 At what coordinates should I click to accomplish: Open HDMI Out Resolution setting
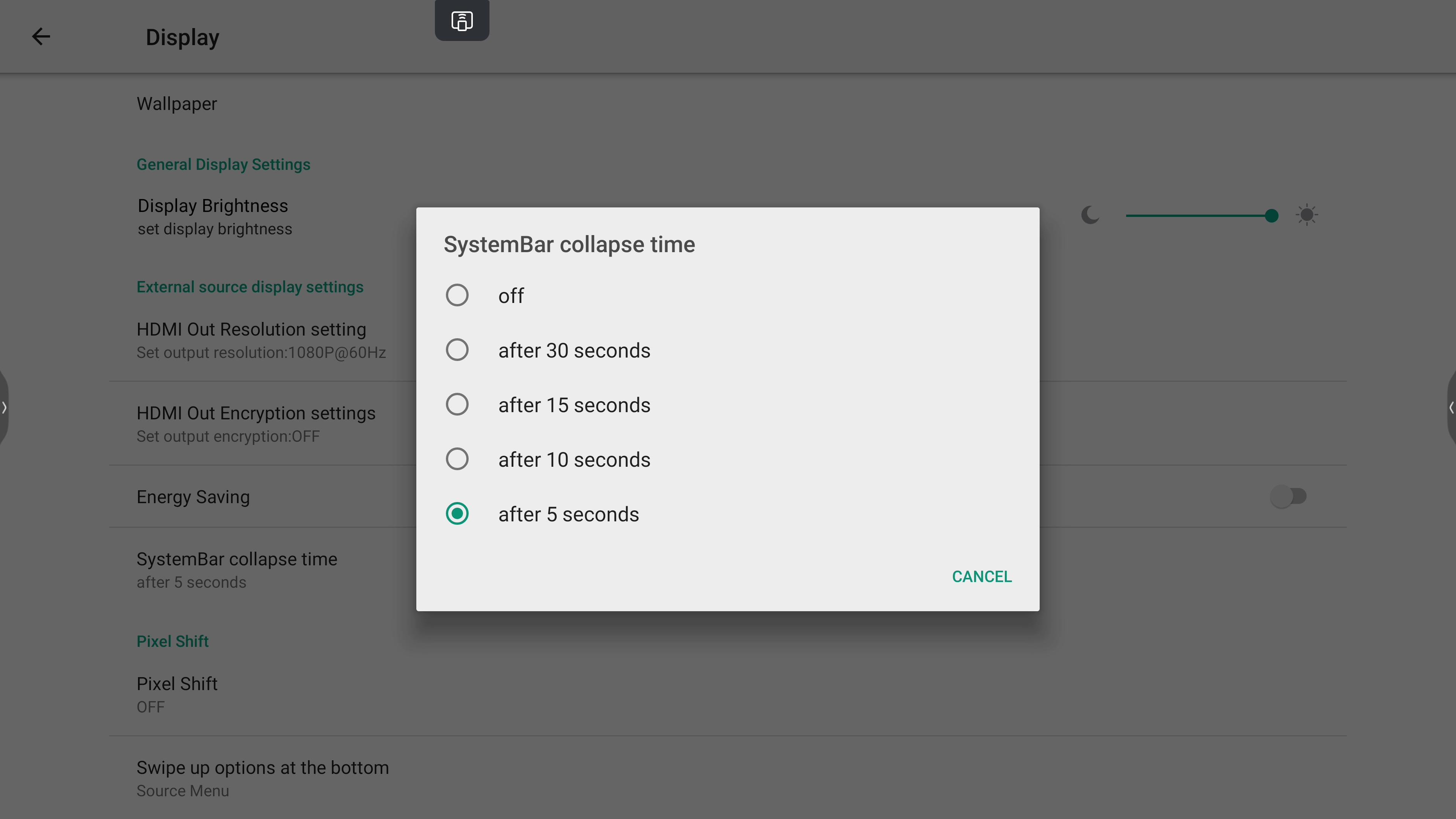point(262,340)
